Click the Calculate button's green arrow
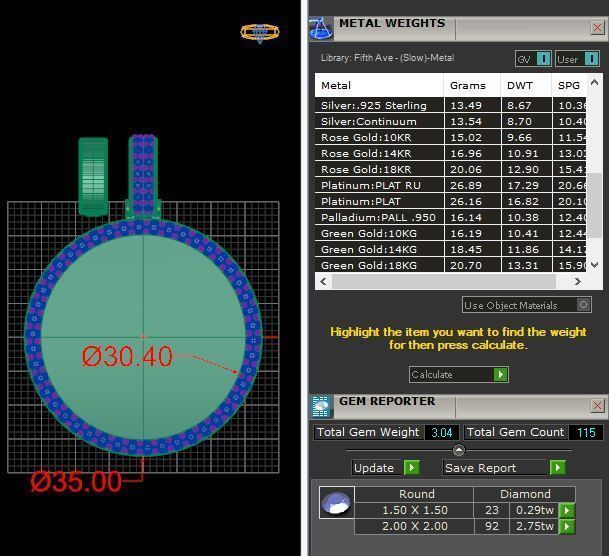The image size is (609, 556). pyautogui.click(x=501, y=375)
